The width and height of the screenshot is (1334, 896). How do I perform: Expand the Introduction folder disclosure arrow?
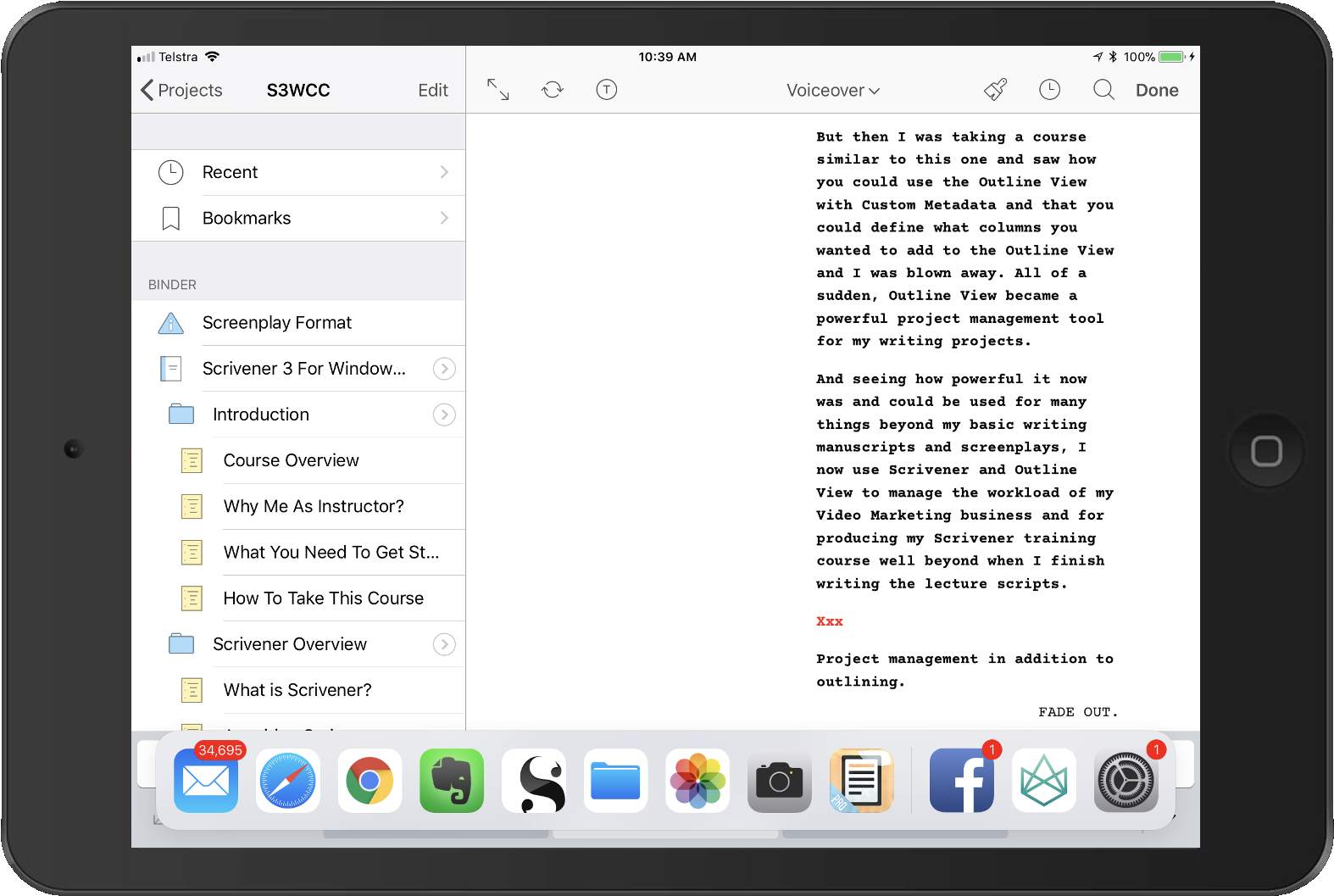tap(444, 415)
